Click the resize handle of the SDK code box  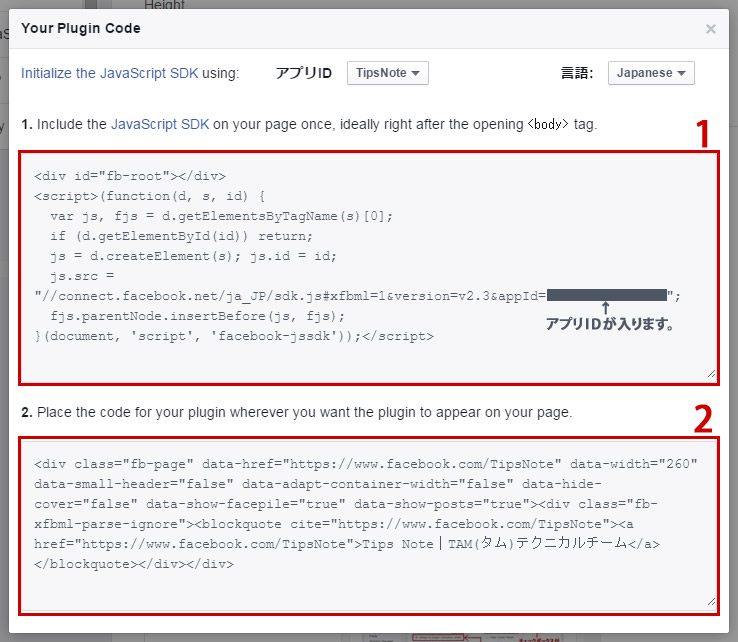pos(711,374)
